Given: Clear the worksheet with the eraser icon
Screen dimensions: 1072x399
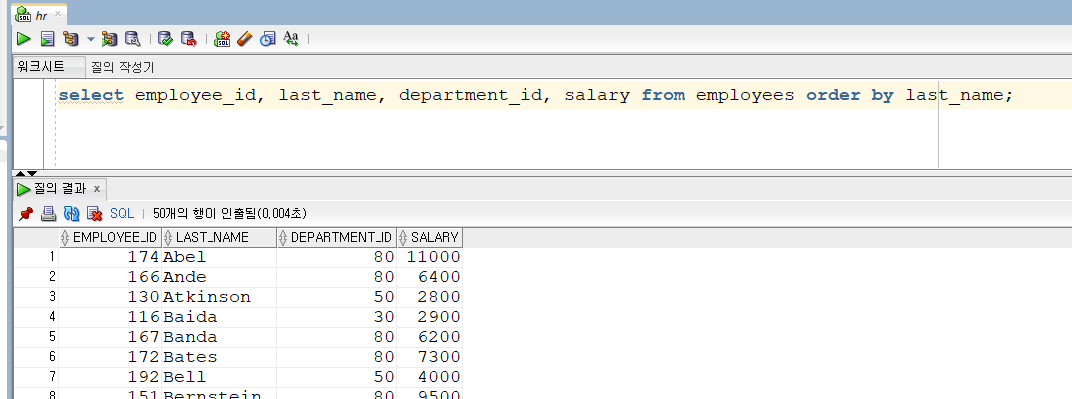Looking at the screenshot, I should click(x=245, y=39).
